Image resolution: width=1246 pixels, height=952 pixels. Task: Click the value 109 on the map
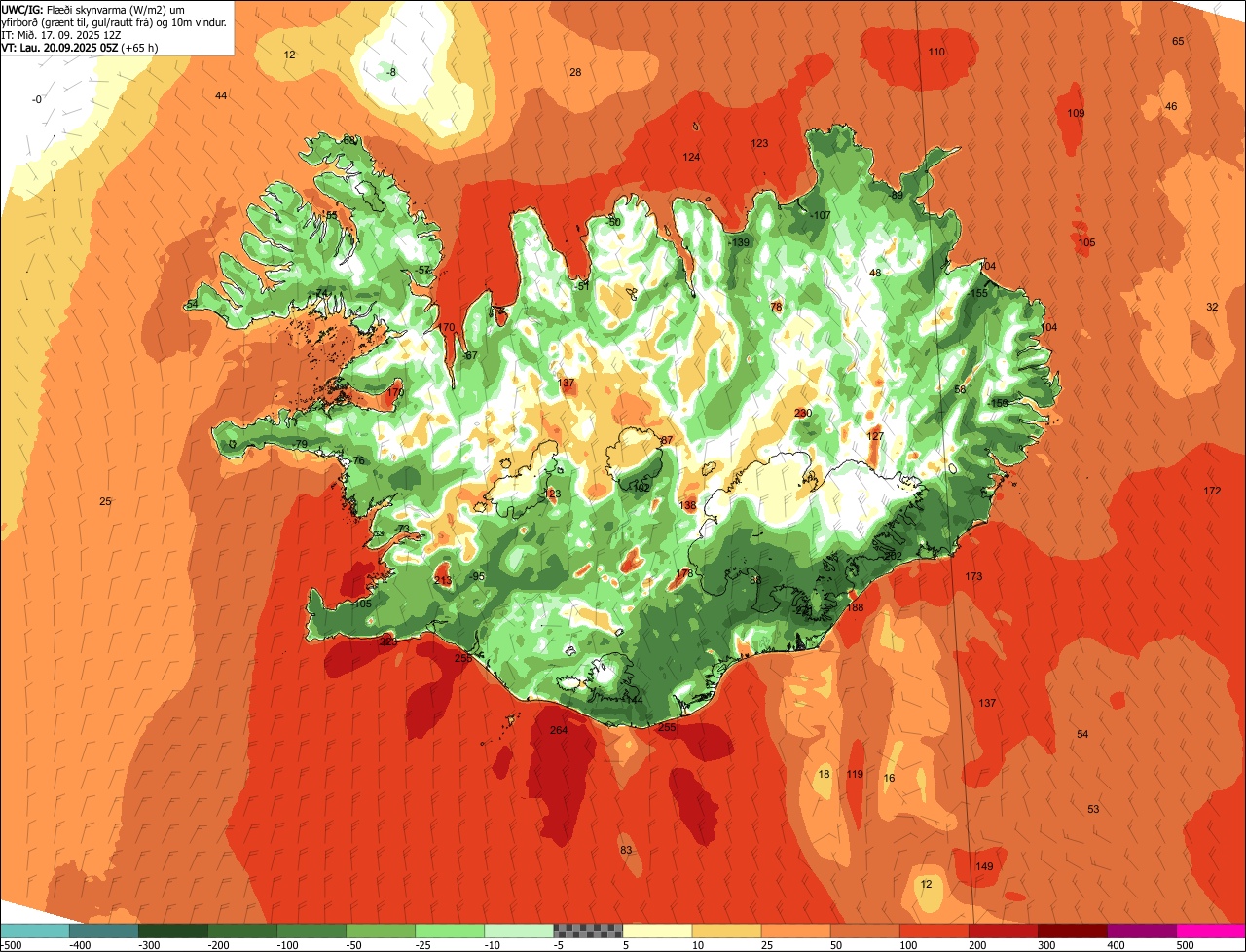click(x=1076, y=113)
